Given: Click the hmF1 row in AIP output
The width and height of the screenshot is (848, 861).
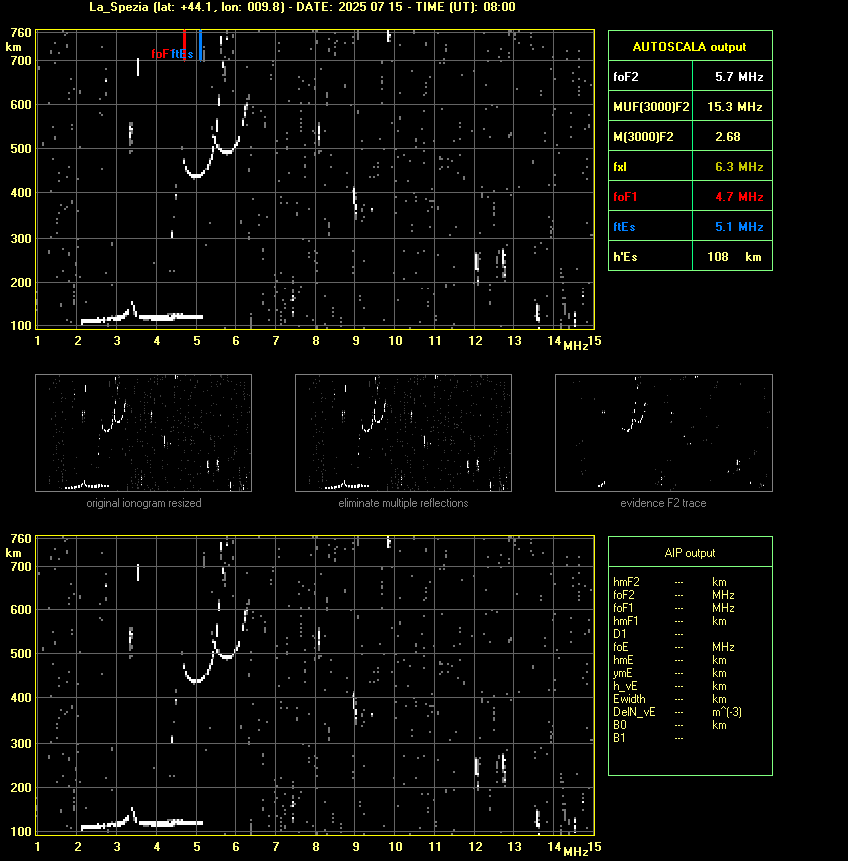Looking at the screenshot, I should [670, 621].
